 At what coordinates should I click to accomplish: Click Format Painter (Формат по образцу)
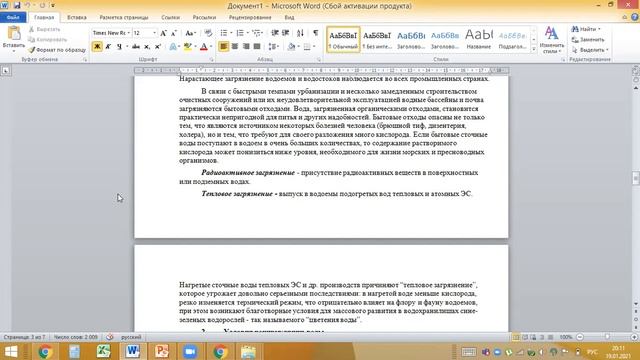[x=57, y=50]
